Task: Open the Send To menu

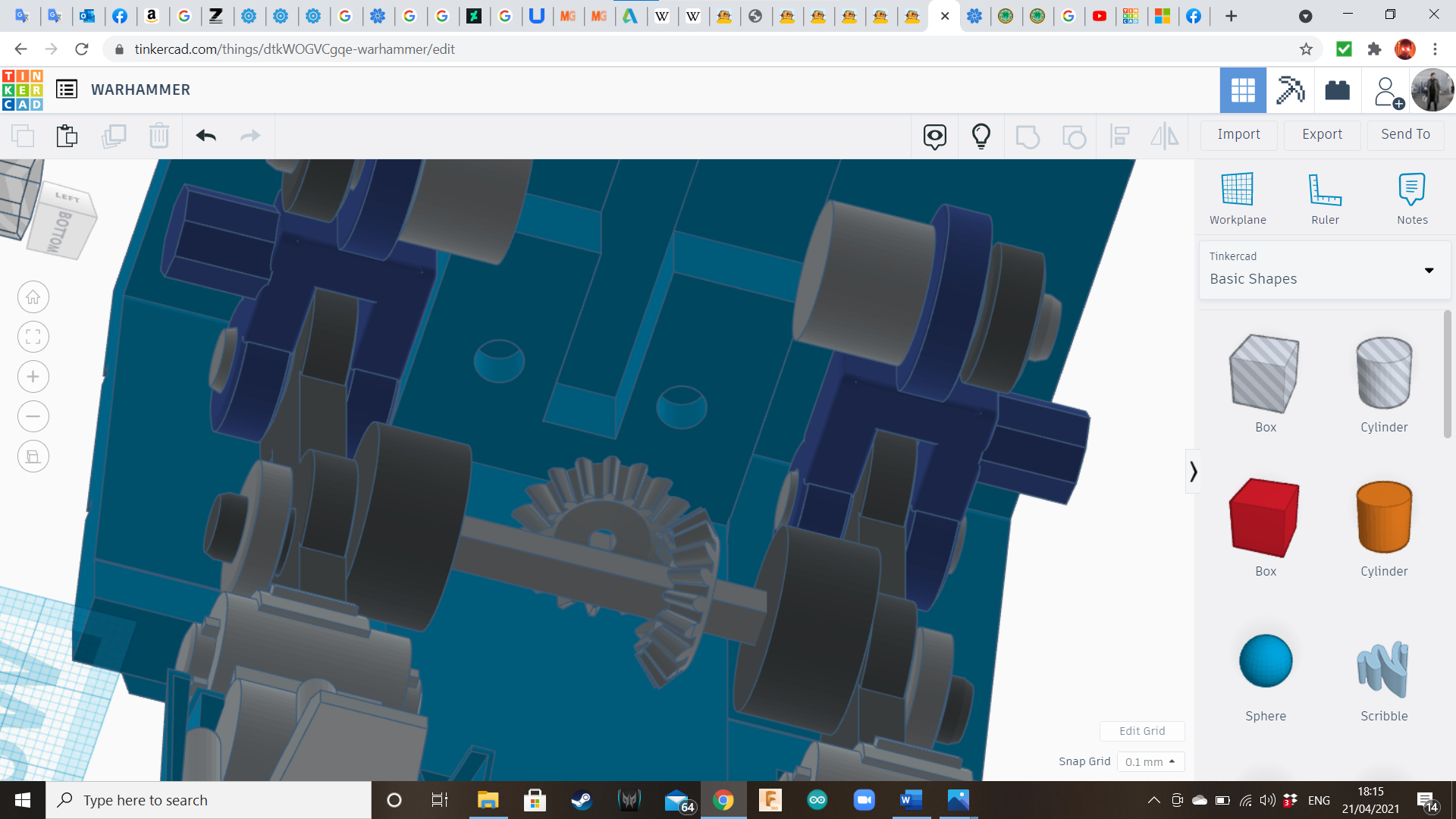Action: [1405, 134]
